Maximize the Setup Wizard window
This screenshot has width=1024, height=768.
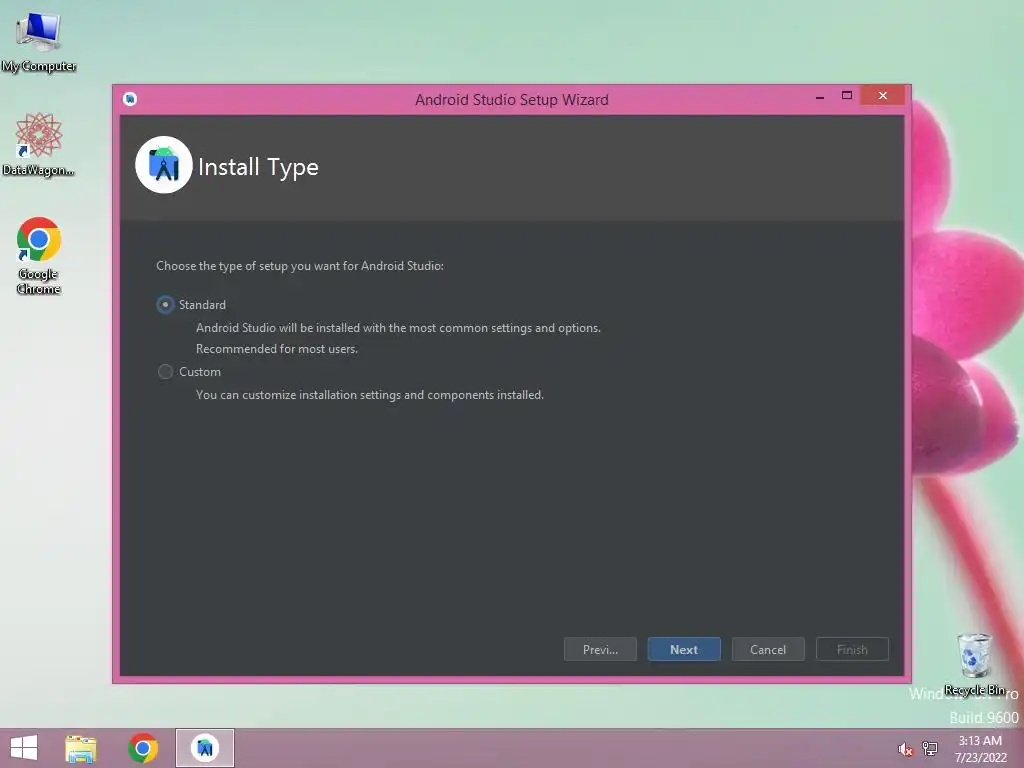pyautogui.click(x=847, y=95)
